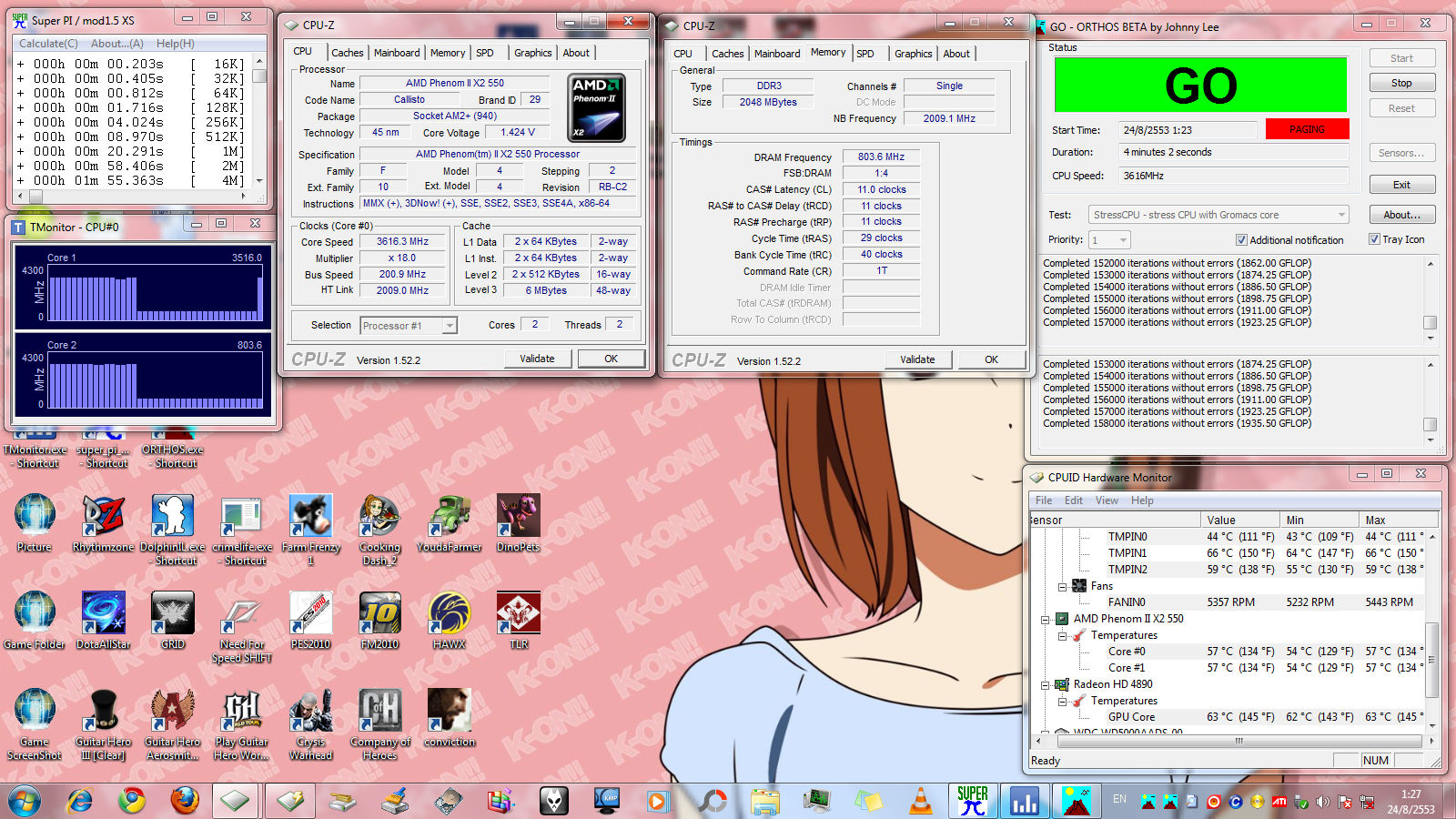Collapse the AMD Phenom II X2 550 node
1456x819 pixels.
1046,619
